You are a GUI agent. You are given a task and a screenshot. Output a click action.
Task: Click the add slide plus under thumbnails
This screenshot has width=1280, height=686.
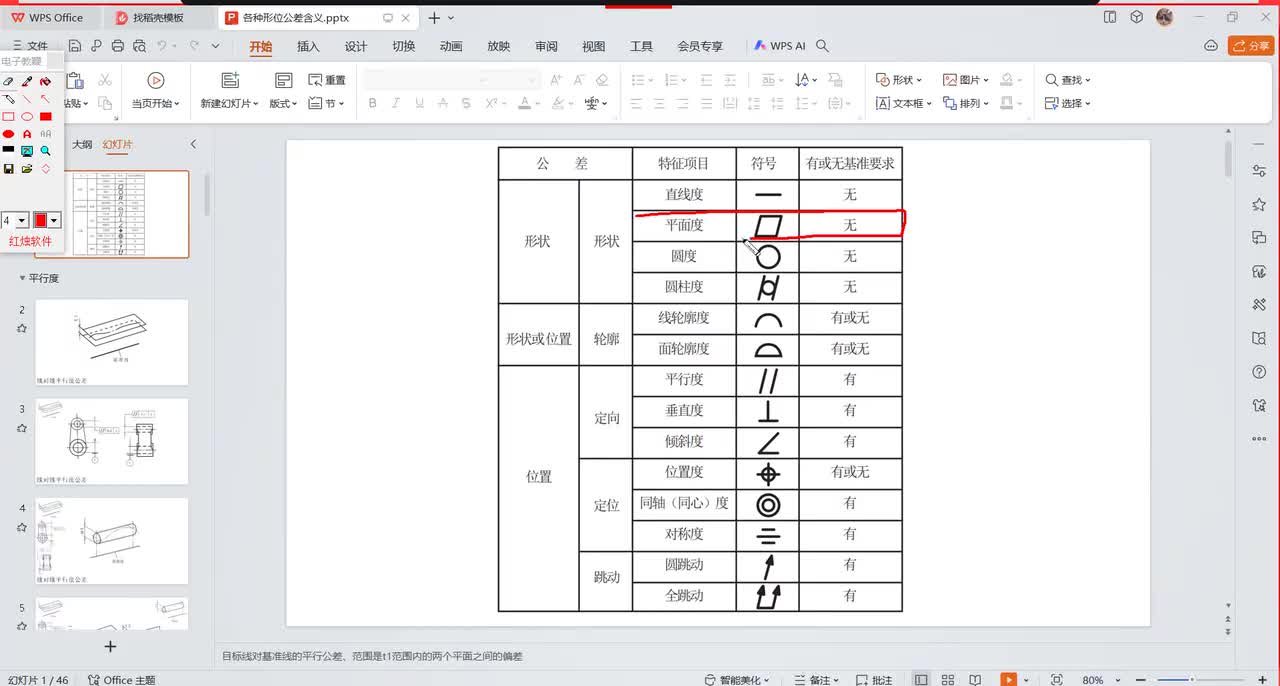[x=111, y=647]
